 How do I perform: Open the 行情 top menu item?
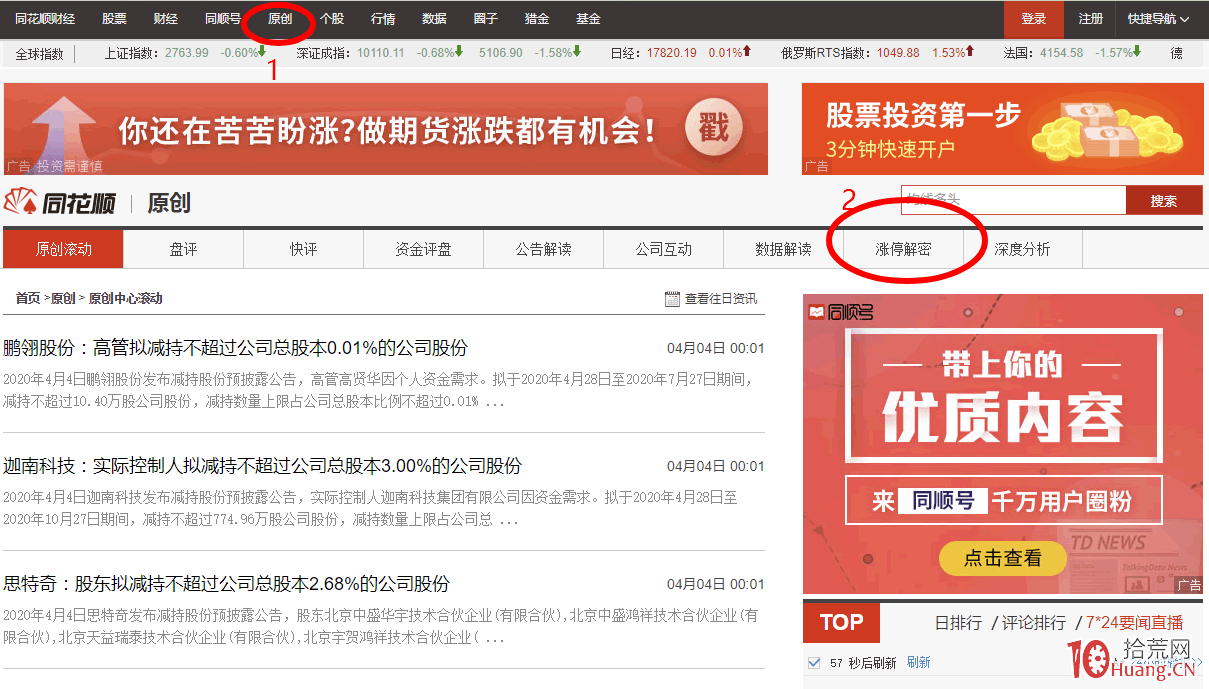coord(383,19)
